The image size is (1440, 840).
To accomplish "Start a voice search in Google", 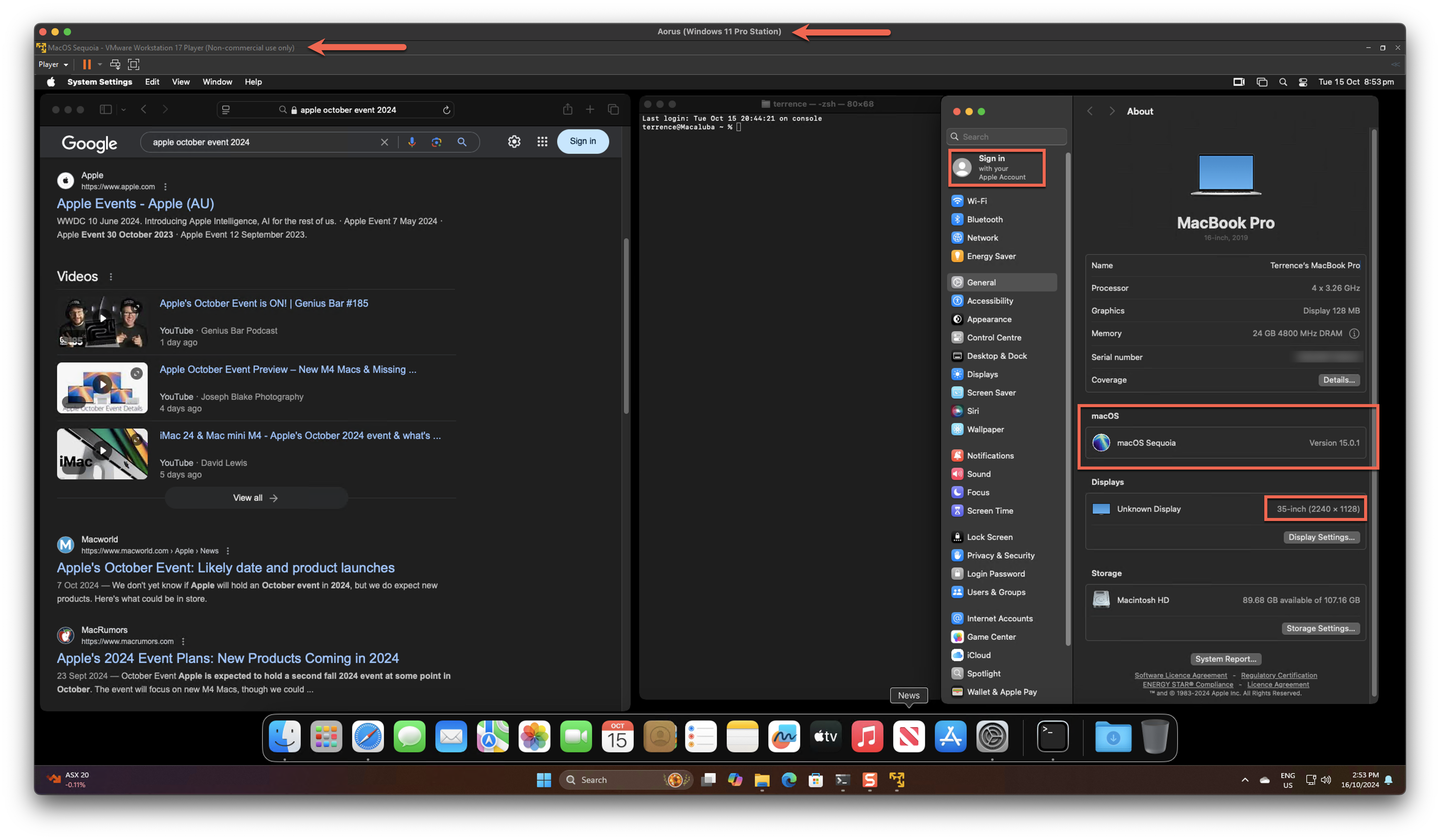I will [x=412, y=142].
